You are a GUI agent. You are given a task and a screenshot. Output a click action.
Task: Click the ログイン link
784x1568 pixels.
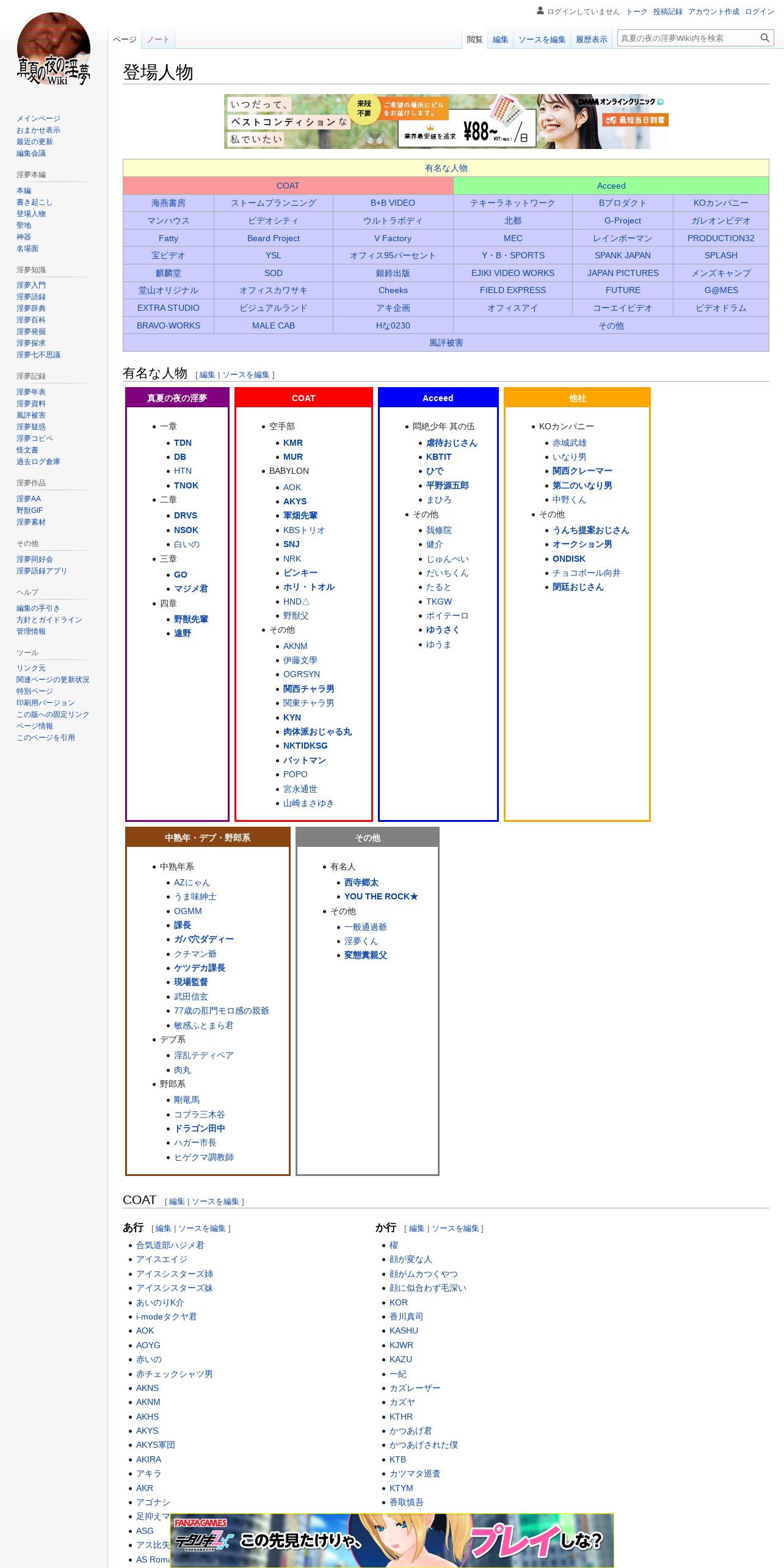point(760,12)
